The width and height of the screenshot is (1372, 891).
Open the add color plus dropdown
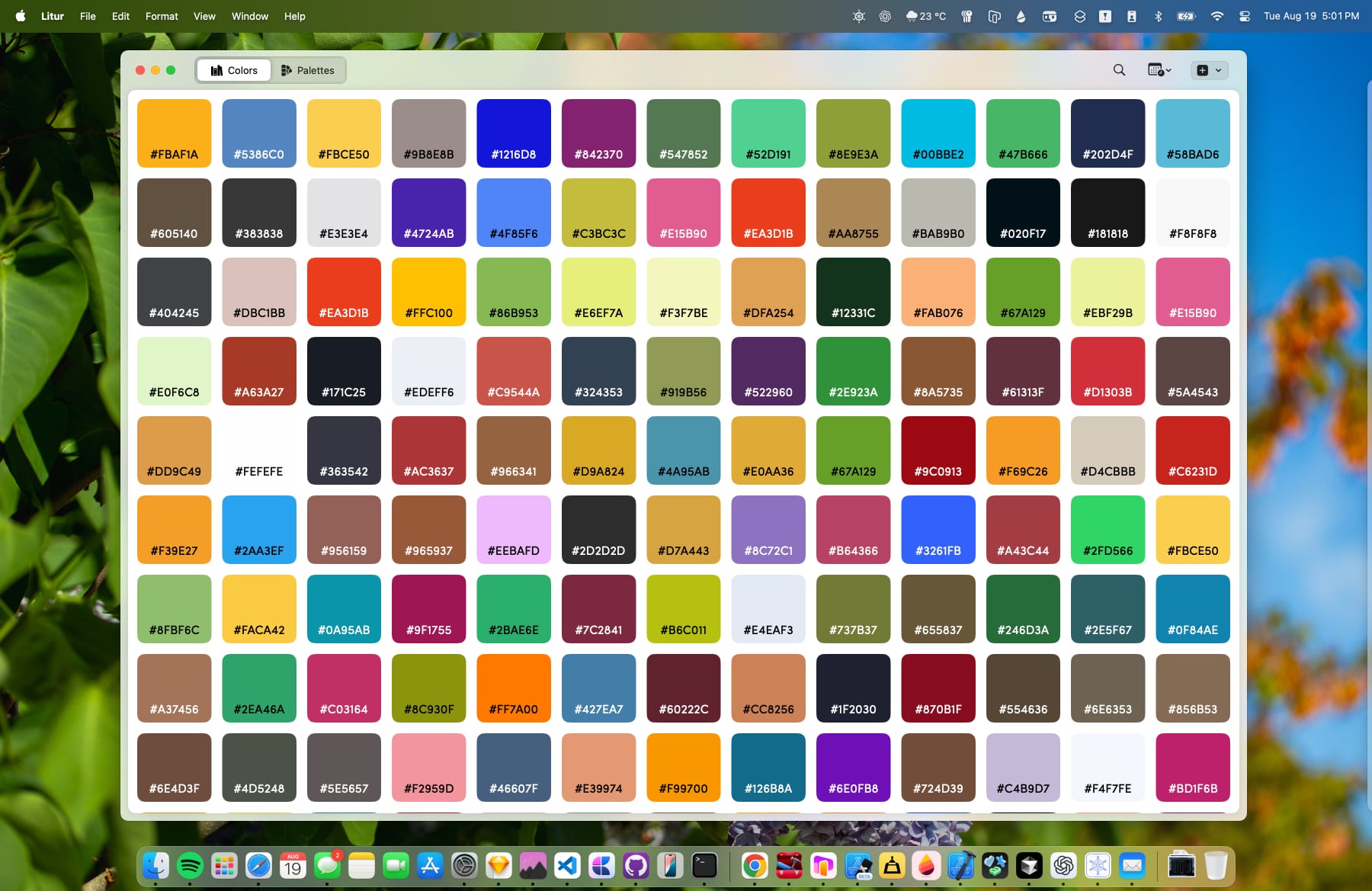1209,70
